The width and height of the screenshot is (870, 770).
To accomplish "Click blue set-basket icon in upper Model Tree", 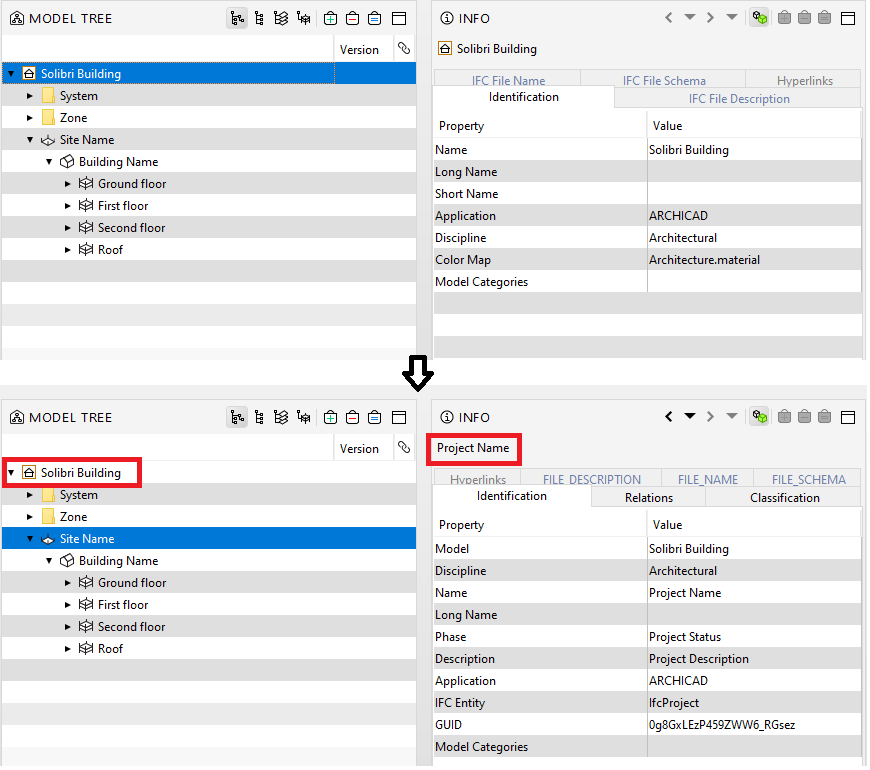I will pos(375,19).
